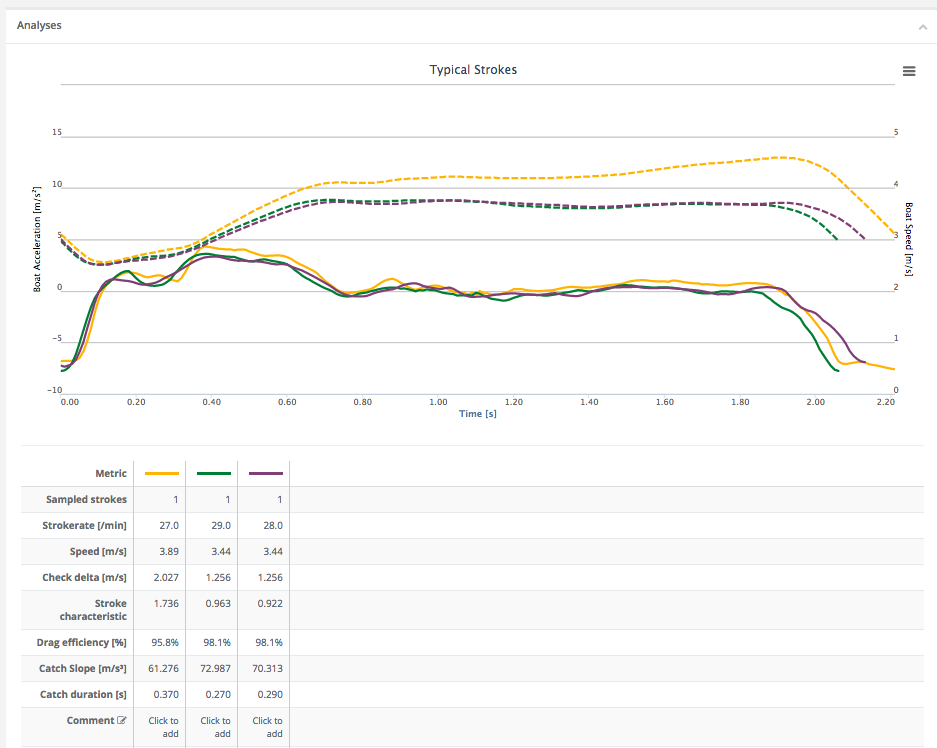This screenshot has width=937, height=748.
Task: Select the yellow stroke color swatch
Action: coord(162,473)
